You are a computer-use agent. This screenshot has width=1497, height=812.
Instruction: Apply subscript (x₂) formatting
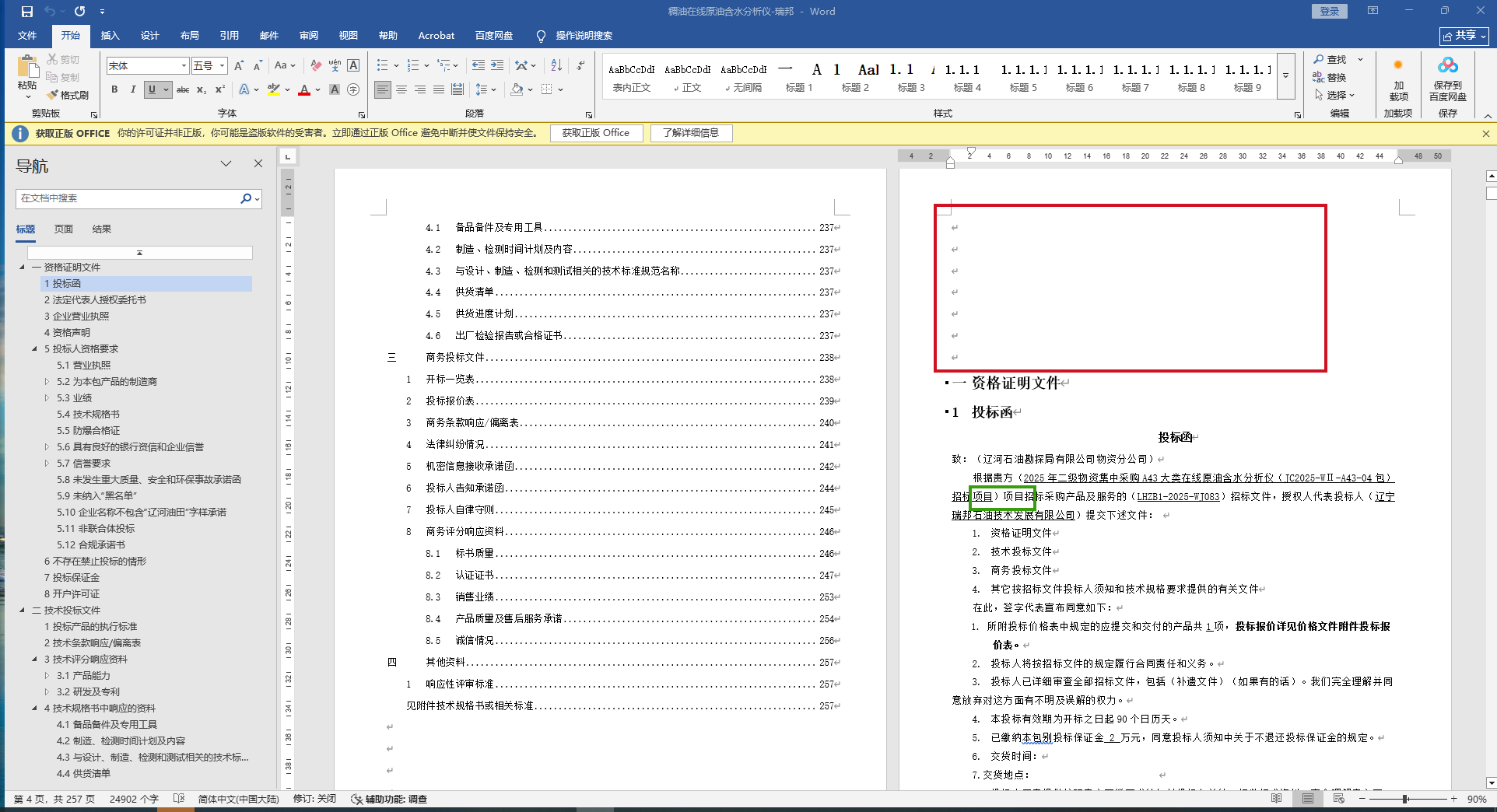click(202, 89)
